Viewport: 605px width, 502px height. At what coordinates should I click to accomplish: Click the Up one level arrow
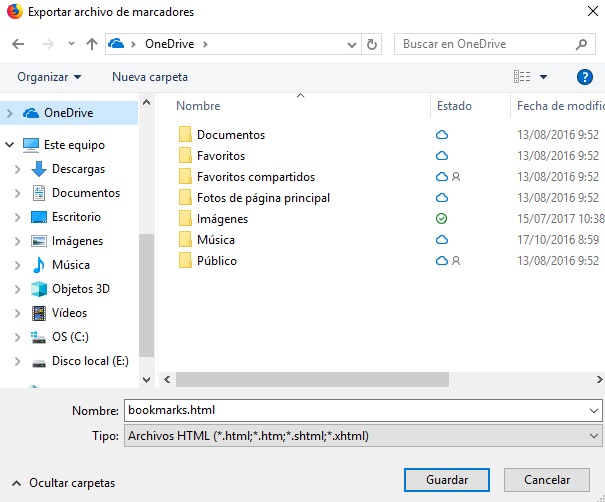(x=92, y=44)
